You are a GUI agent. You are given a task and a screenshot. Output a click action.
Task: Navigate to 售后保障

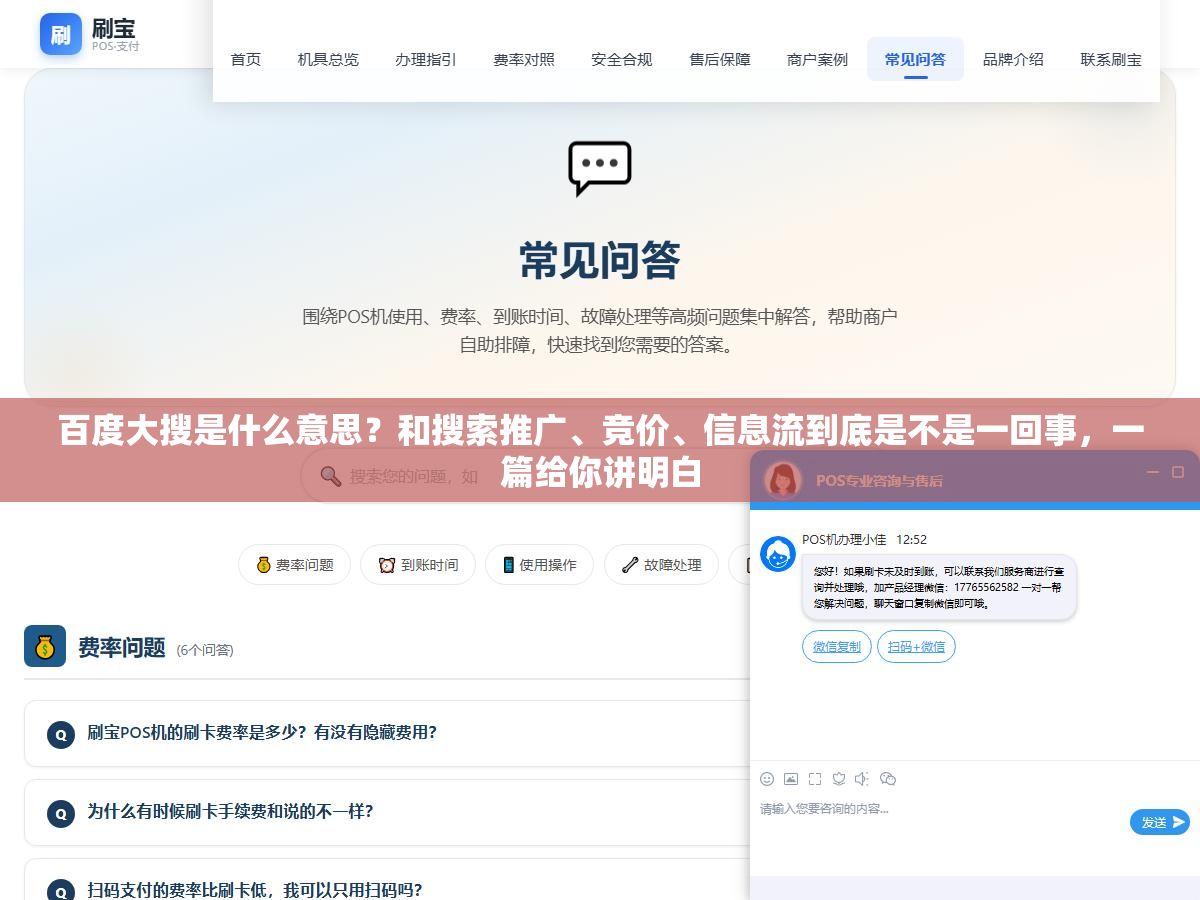tap(720, 59)
